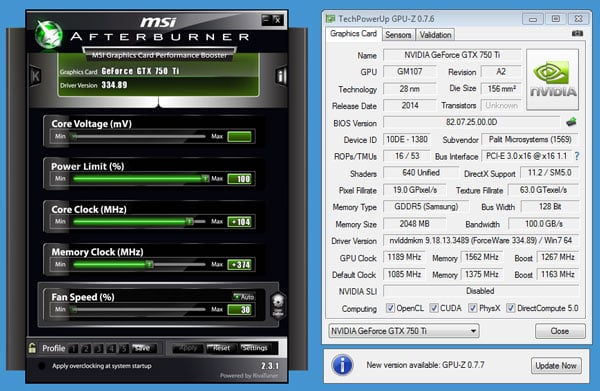This screenshot has width=600, height=391.
Task: Click the Device ID field 10DE - 1380
Action: [x=407, y=139]
